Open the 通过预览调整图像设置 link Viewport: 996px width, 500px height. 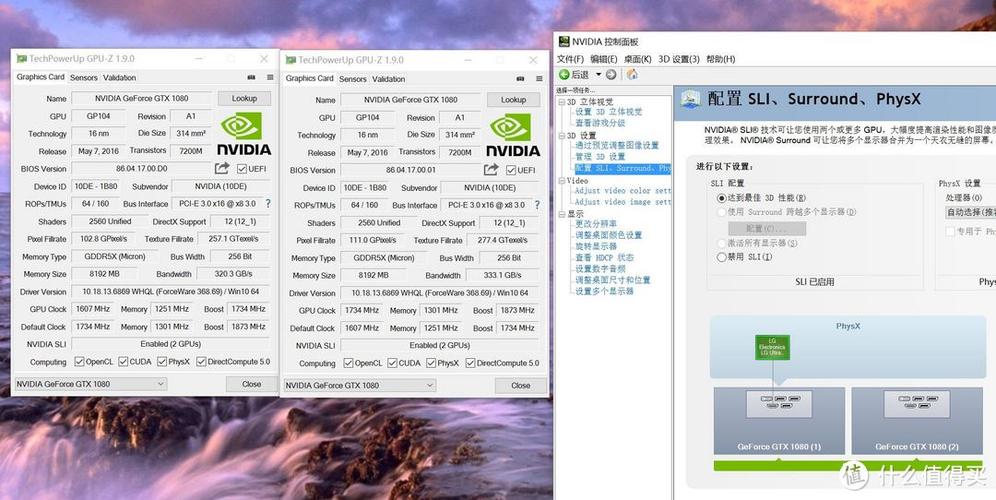617,145
